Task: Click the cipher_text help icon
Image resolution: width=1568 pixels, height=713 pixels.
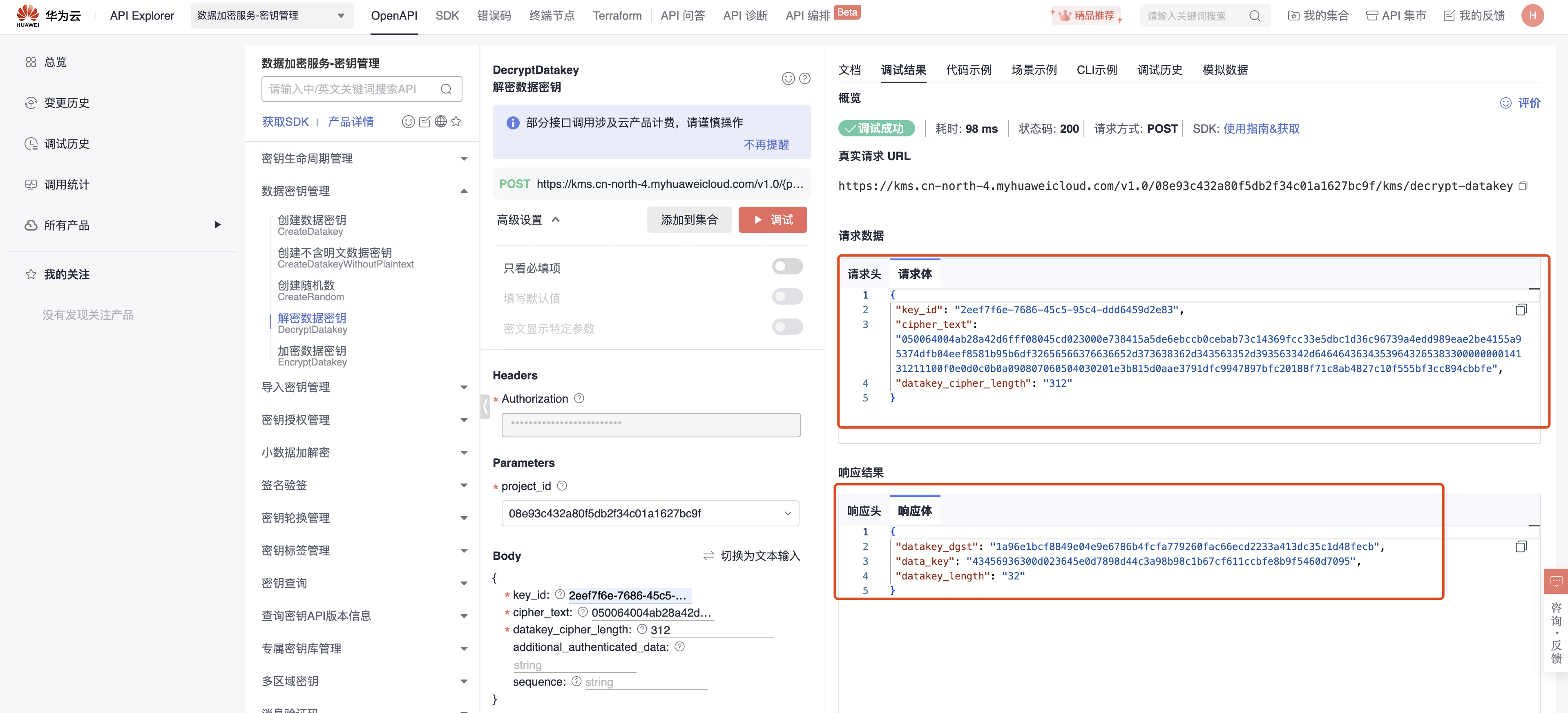Action: [x=583, y=612]
